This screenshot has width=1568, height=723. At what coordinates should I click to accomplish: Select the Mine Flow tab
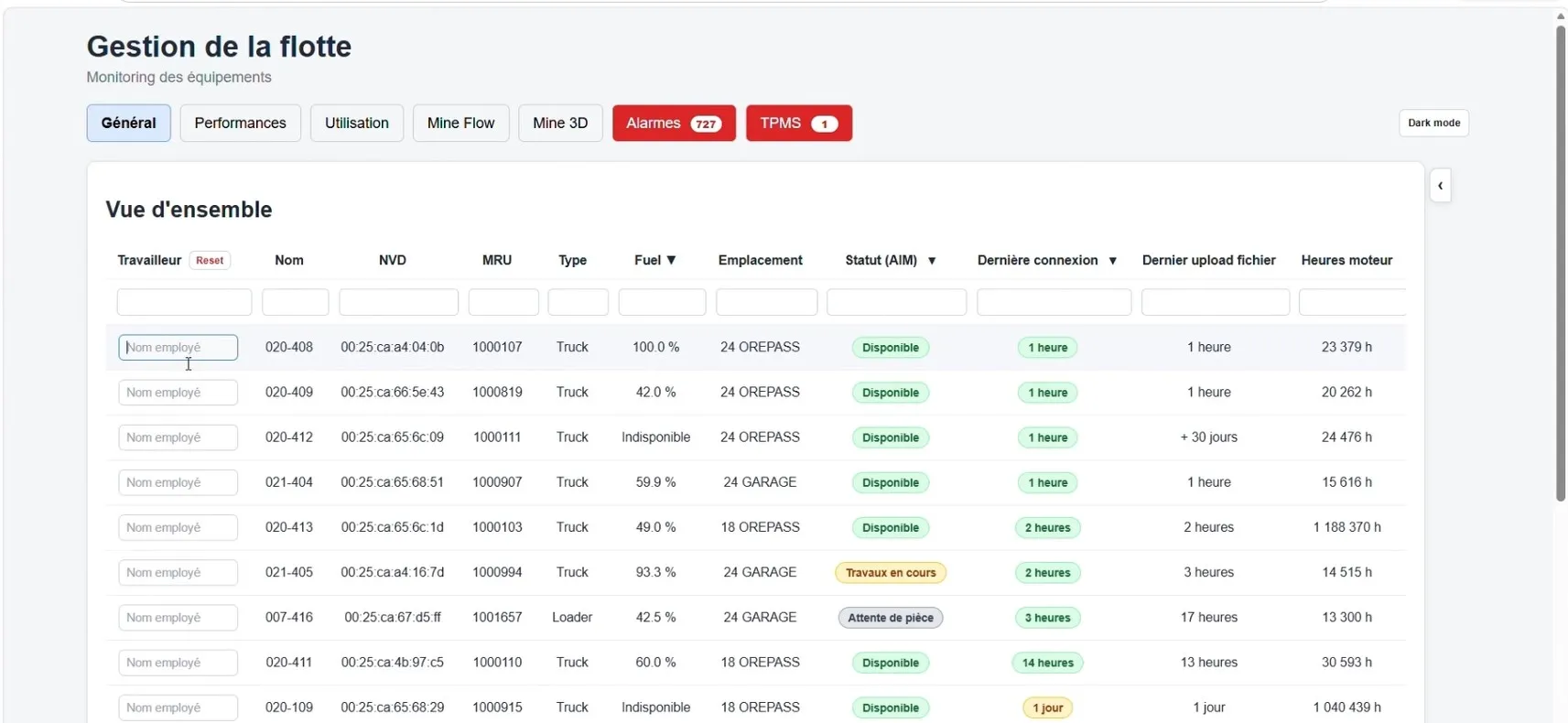click(x=460, y=123)
